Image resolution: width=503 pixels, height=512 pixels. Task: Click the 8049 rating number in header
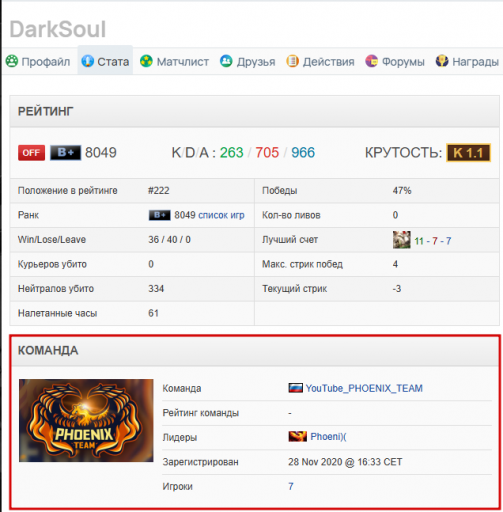[101, 153]
